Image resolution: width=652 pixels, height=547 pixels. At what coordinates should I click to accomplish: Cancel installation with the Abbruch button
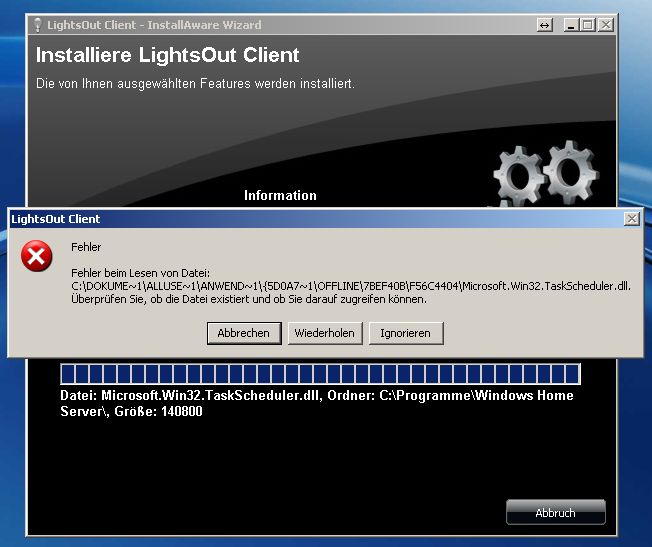556,512
